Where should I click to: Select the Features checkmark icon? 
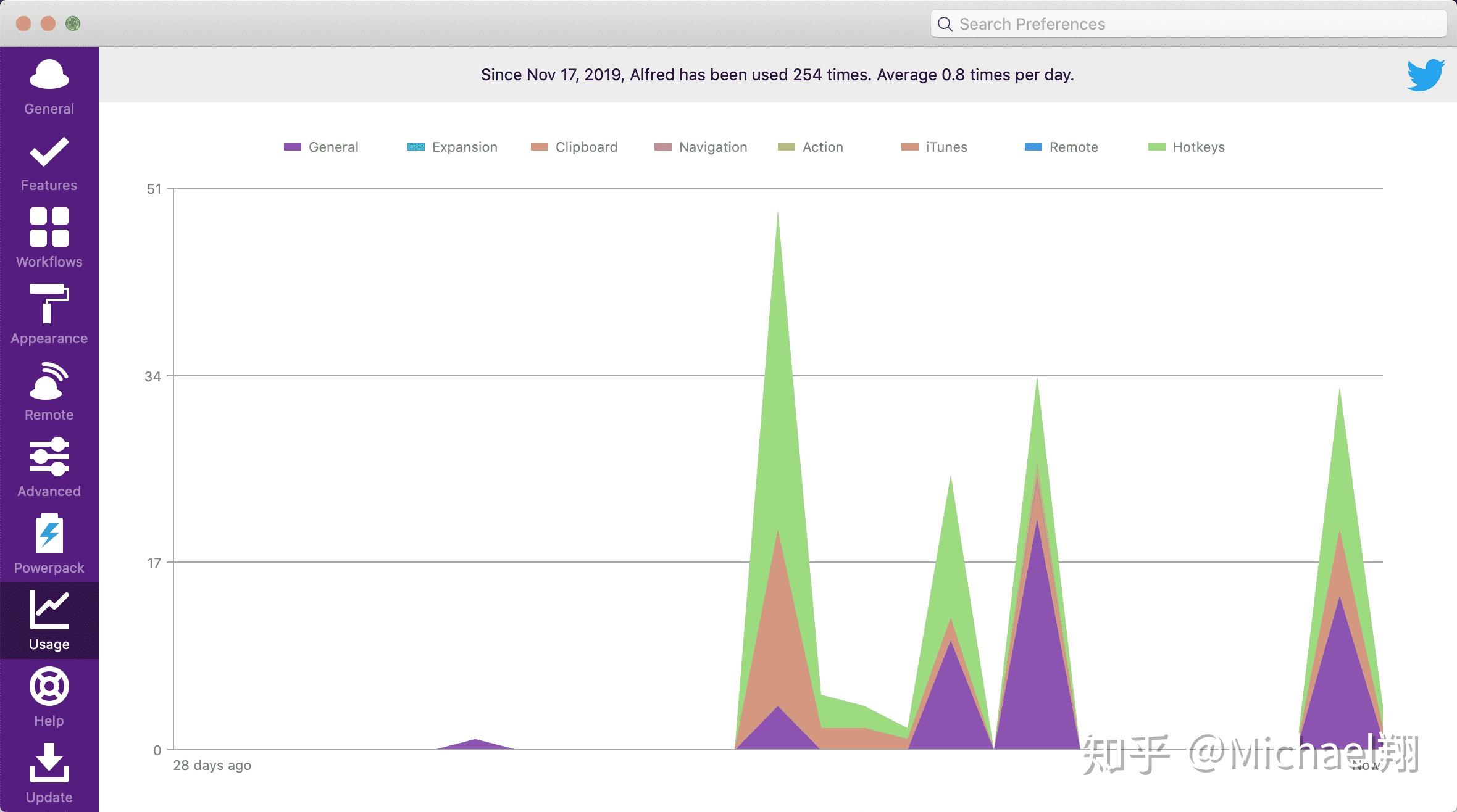(x=49, y=152)
